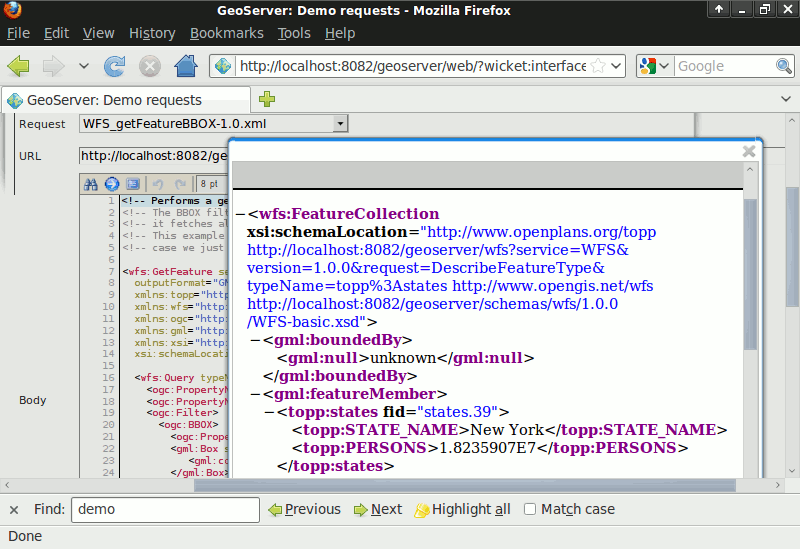Toggle the editor fullscreen mode icon
The width and height of the screenshot is (800, 549).
click(x=133, y=184)
